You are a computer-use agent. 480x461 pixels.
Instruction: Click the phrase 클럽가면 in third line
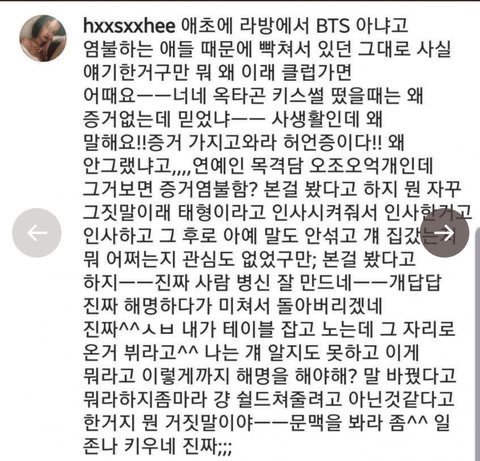[x=317, y=72]
